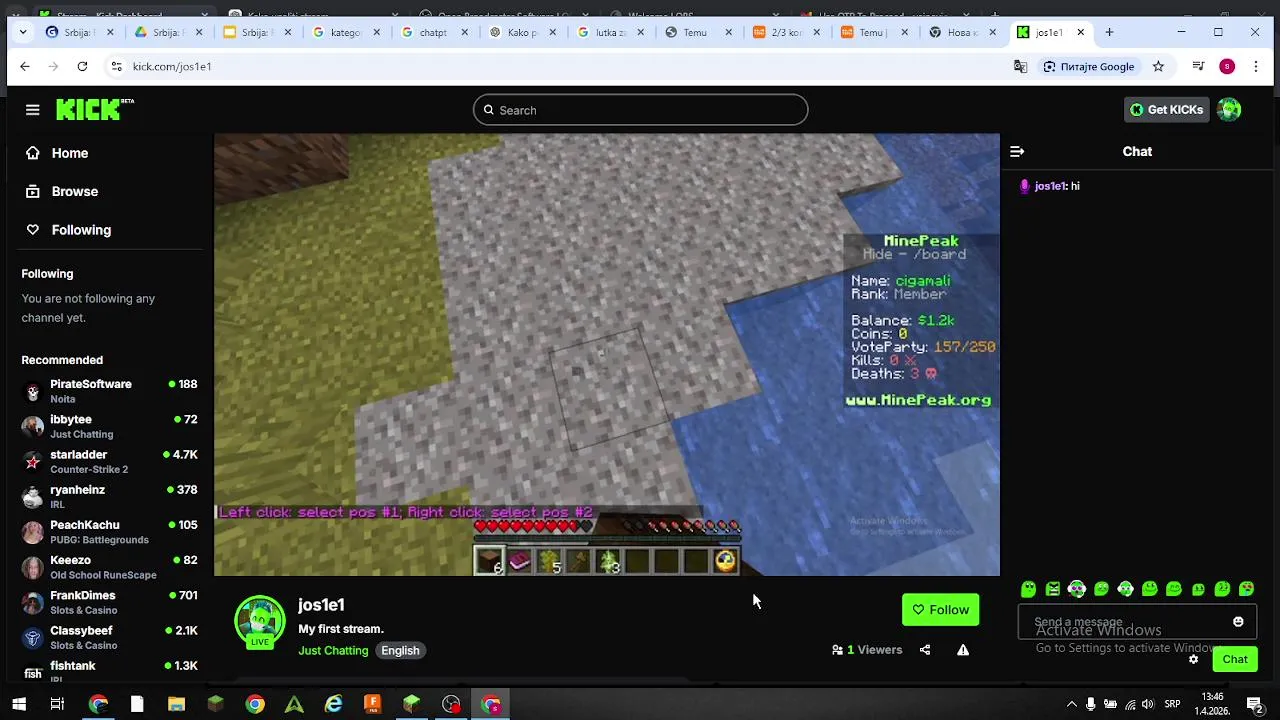Viewport: 1280px width, 720px height.
Task: Open the hamburger sidebar menu
Action: [33, 110]
